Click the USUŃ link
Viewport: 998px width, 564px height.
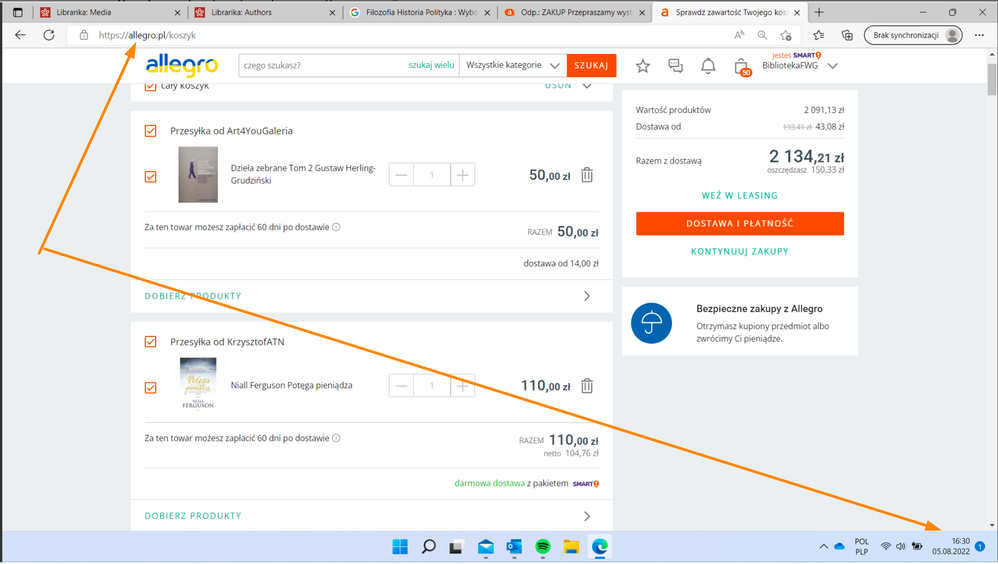click(x=558, y=86)
